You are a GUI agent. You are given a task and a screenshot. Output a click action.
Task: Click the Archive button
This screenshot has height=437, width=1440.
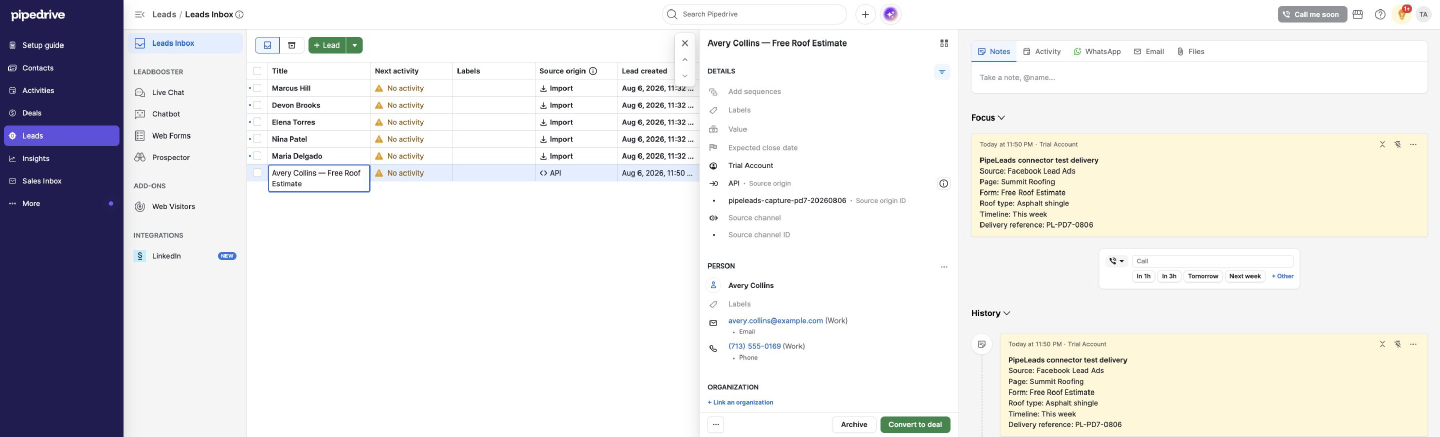(854, 425)
